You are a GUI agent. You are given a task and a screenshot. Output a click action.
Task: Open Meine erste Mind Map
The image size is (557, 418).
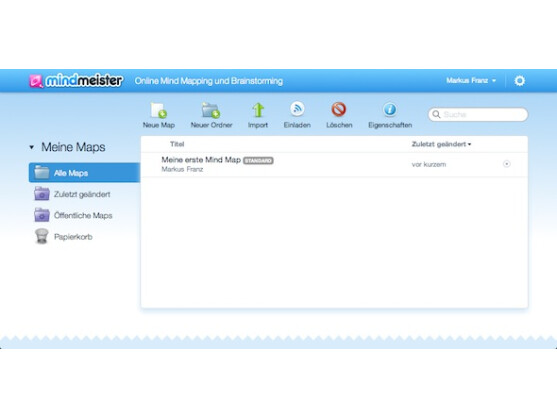pyautogui.click(x=201, y=160)
